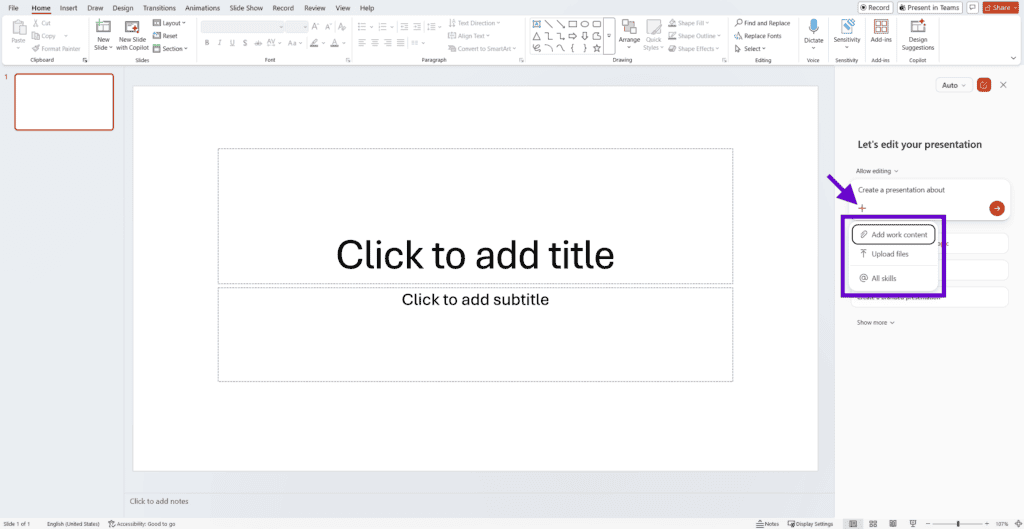Select slide 1 thumbnail
The height and width of the screenshot is (529, 1024).
click(x=64, y=102)
